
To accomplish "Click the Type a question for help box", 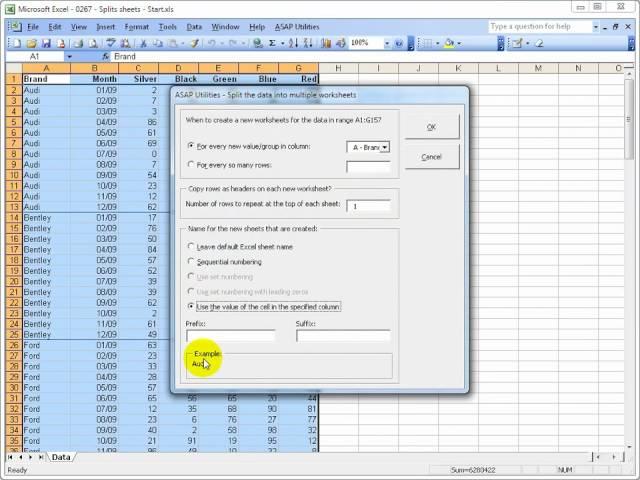I will [x=540, y=27].
